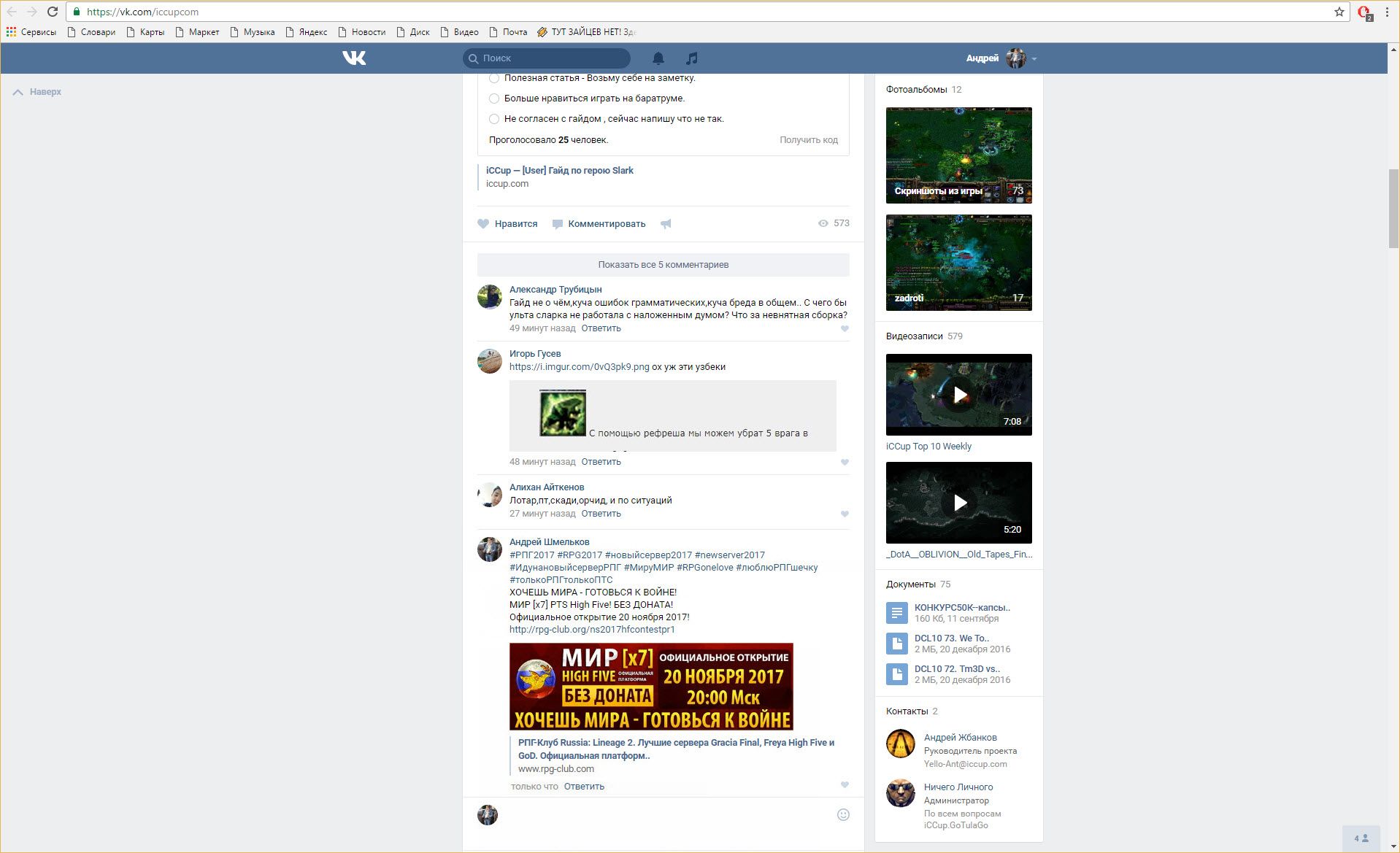Viewport: 1400px width, 853px height.
Task: Bookmark page with star icon
Action: (1339, 12)
